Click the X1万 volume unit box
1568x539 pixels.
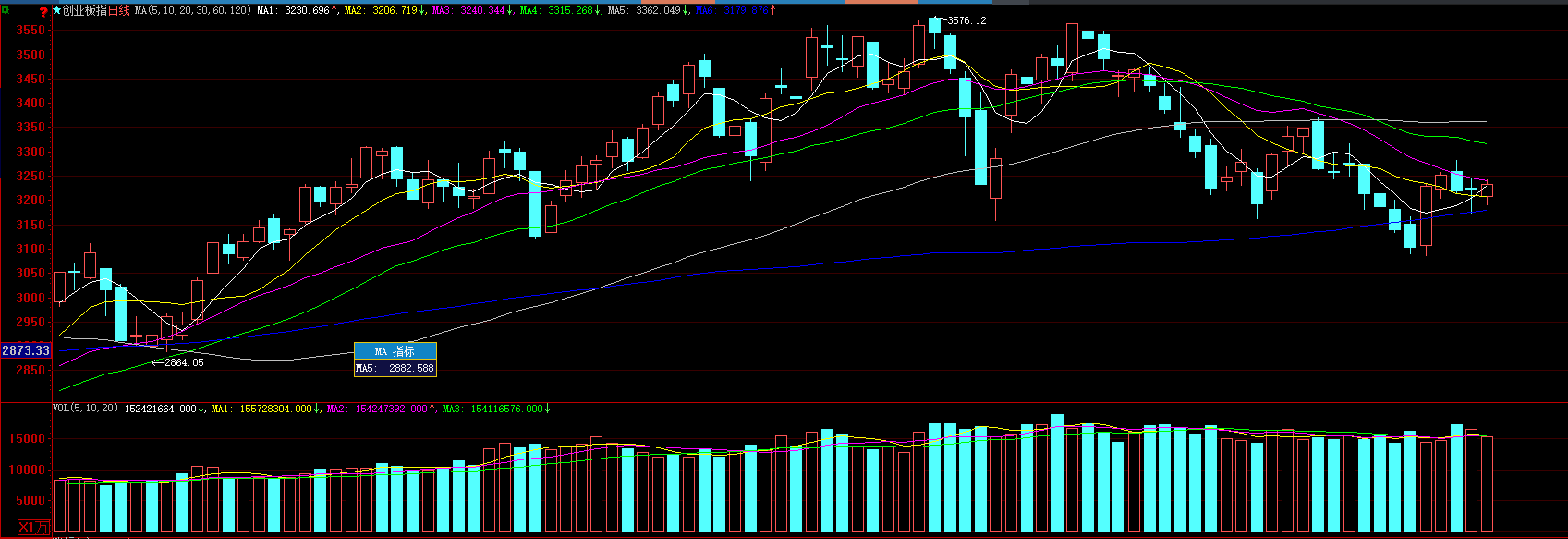pos(33,527)
